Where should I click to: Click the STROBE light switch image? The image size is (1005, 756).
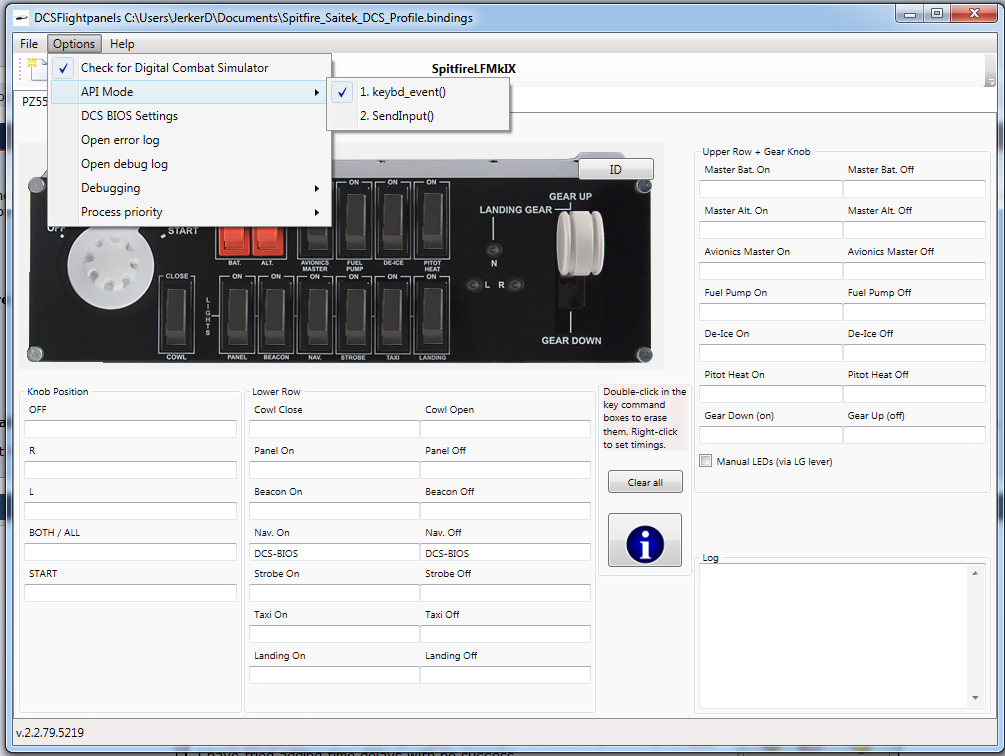tap(354, 315)
